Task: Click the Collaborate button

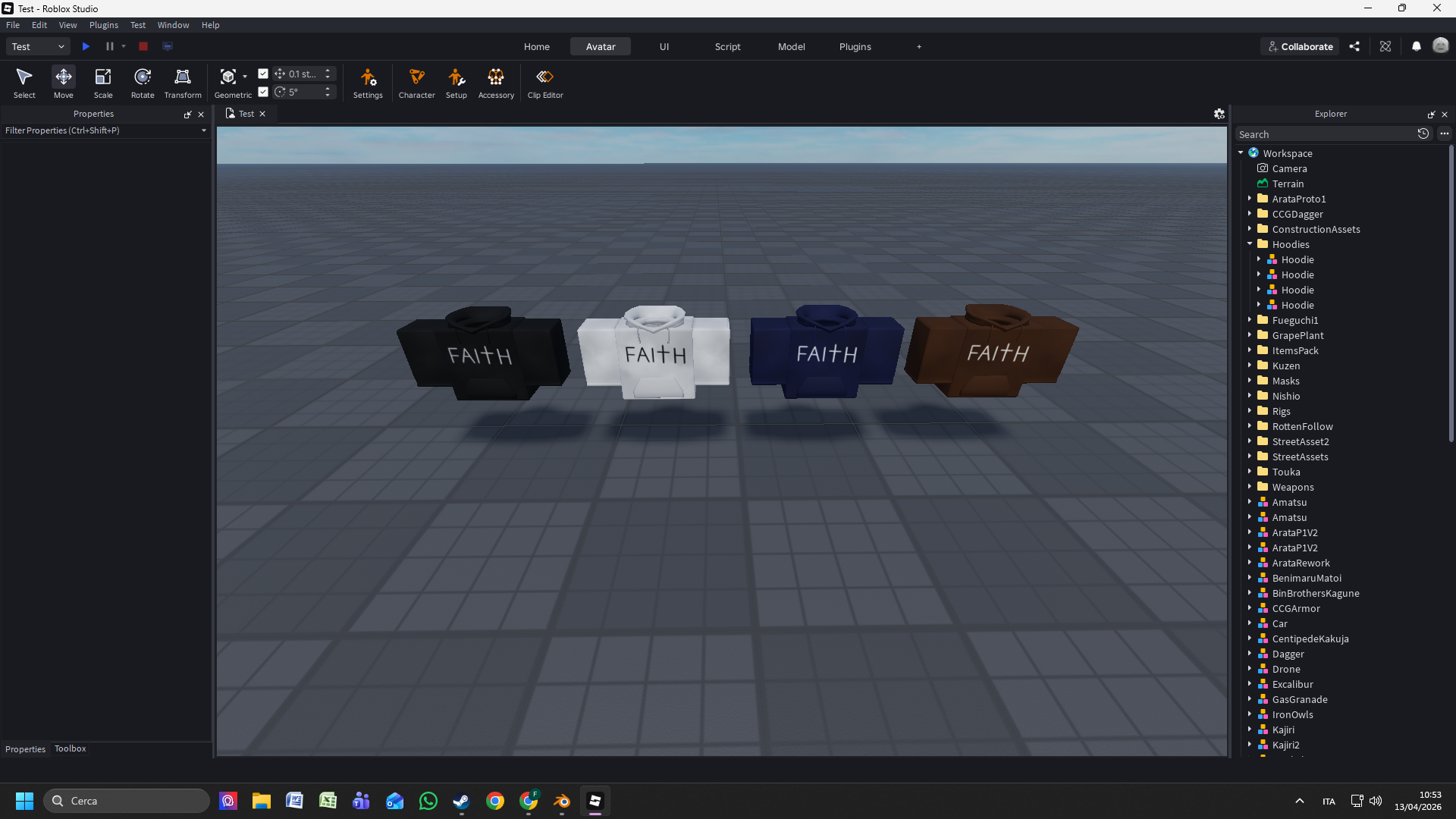Action: coord(1300,46)
